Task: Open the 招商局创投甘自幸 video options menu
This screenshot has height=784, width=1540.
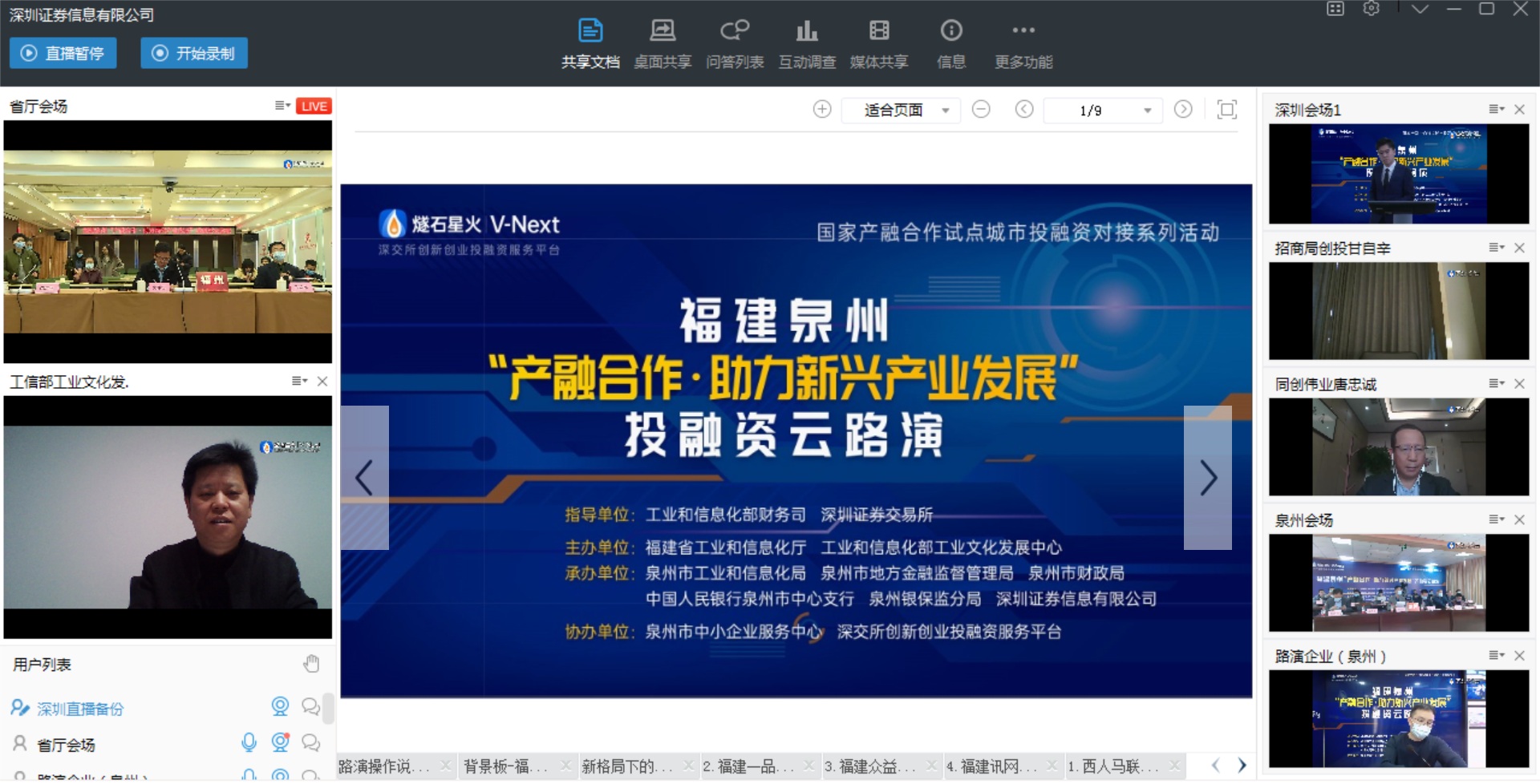Action: point(1497,248)
